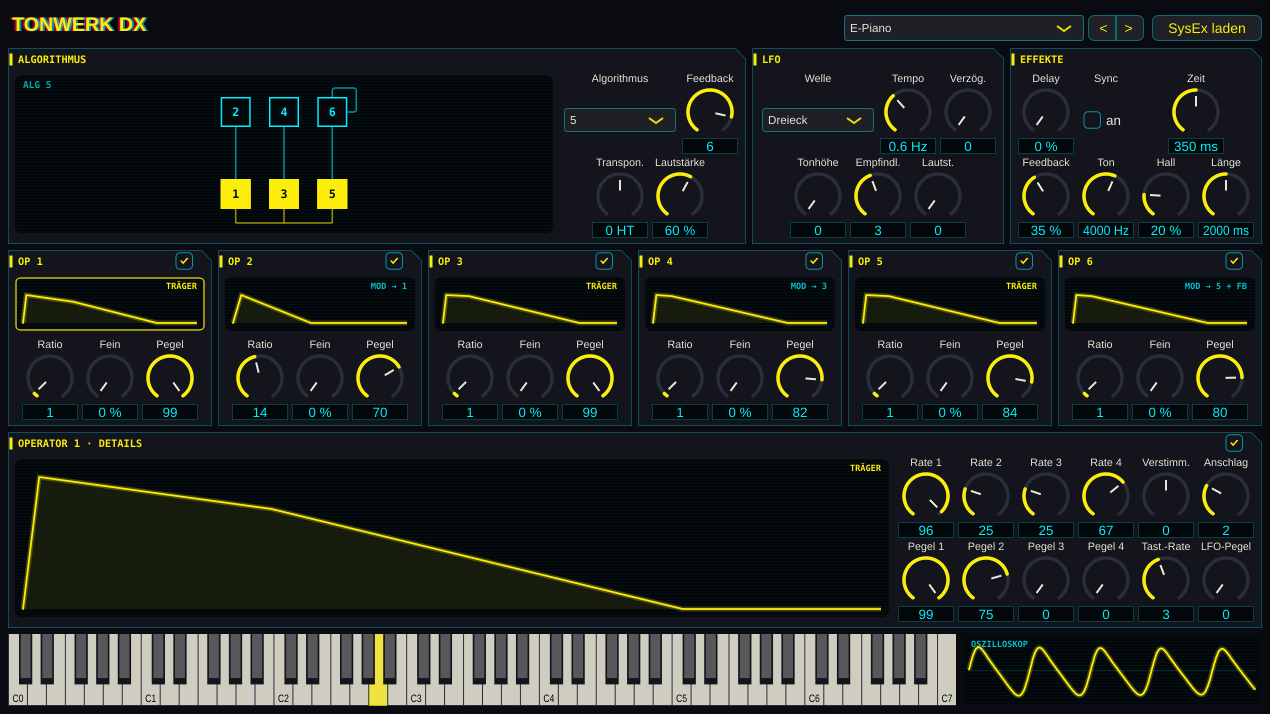Select operator node 6 in the algorithm diagram
Screen dimensions: 1270x714
[x=332, y=112]
